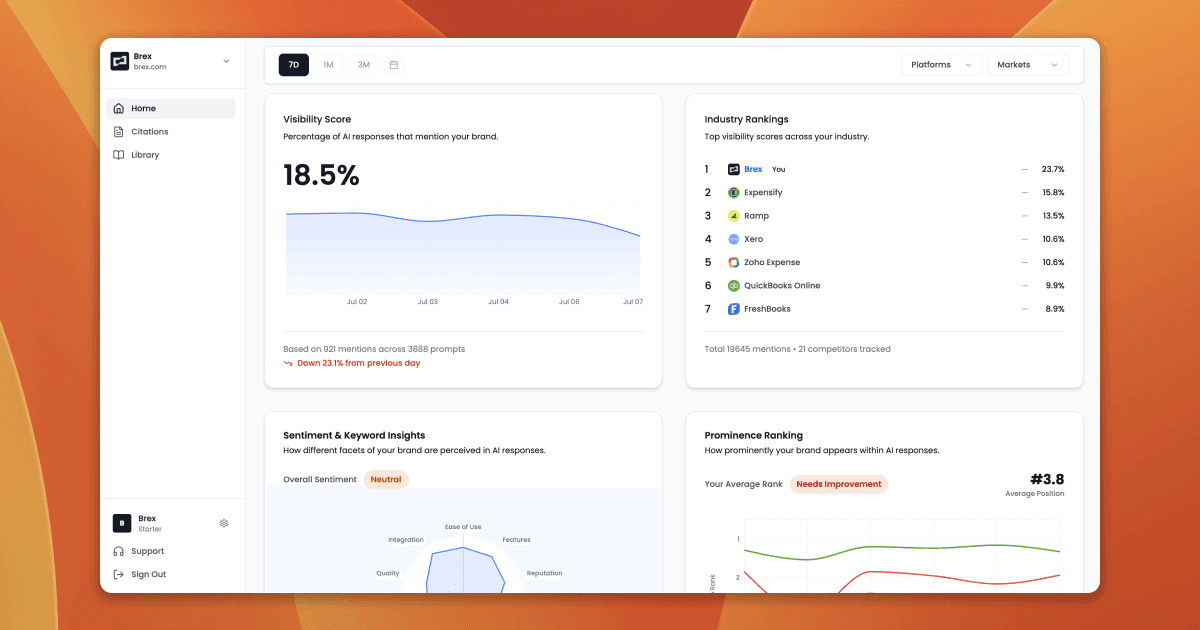Switch time range to 3M
This screenshot has height=630, width=1200.
[363, 65]
